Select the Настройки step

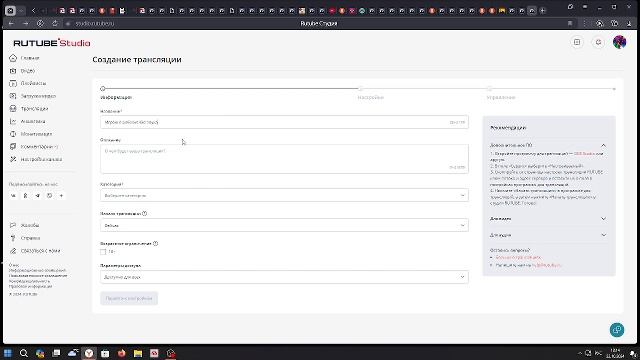(371, 98)
